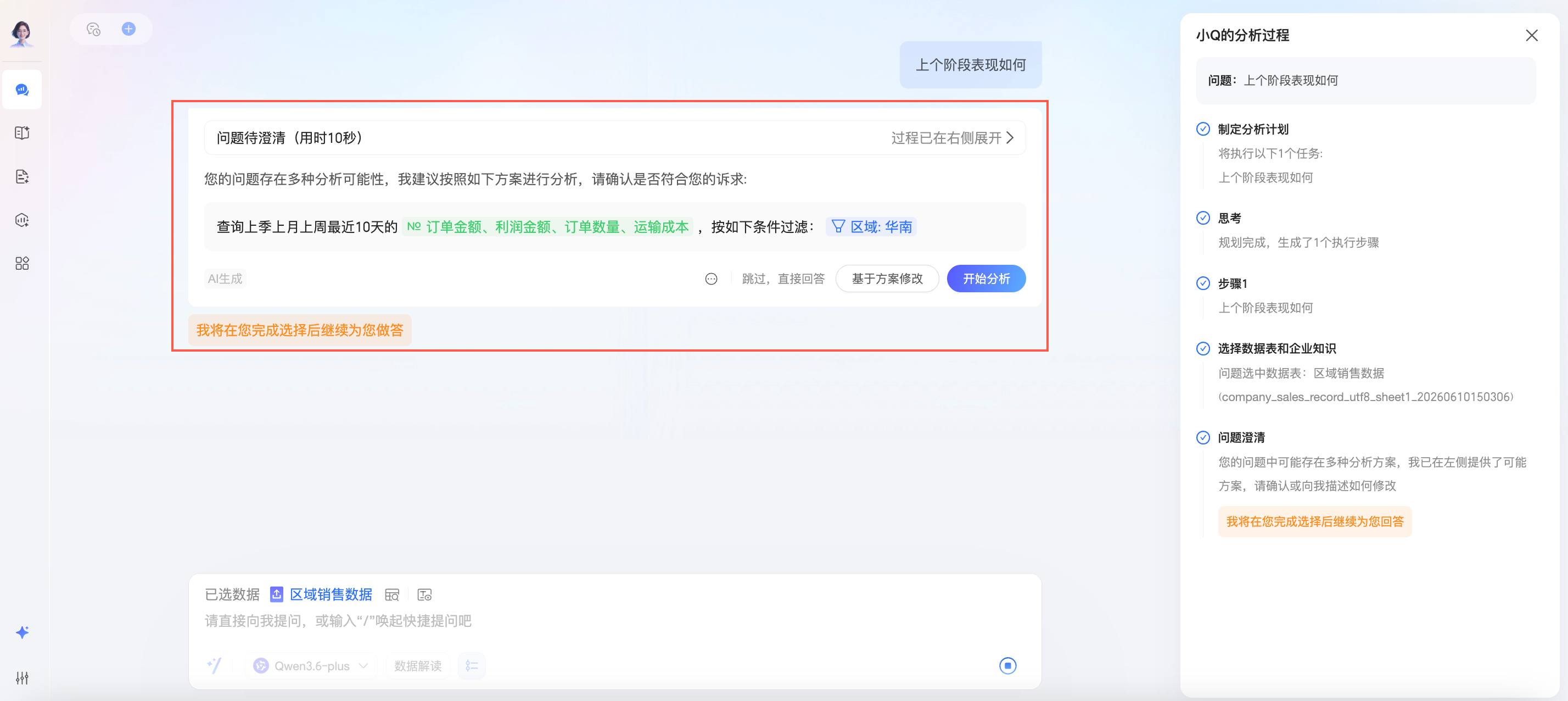Open the settings sliders sidebar icon

(x=22, y=678)
